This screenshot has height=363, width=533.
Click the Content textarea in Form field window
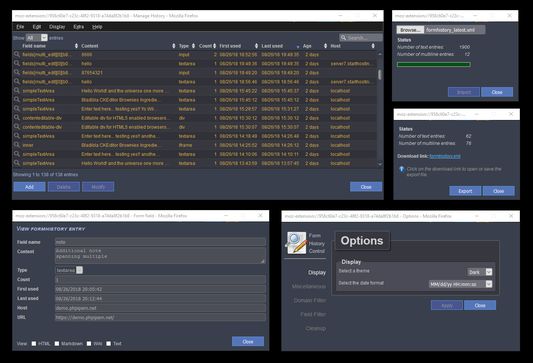(x=160, y=255)
